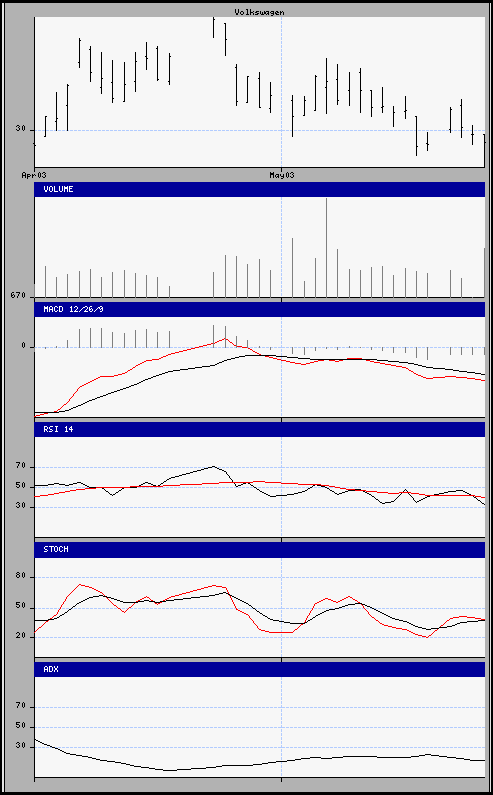Click the Apr03 date label
493x795 pixels.
pos(34,175)
